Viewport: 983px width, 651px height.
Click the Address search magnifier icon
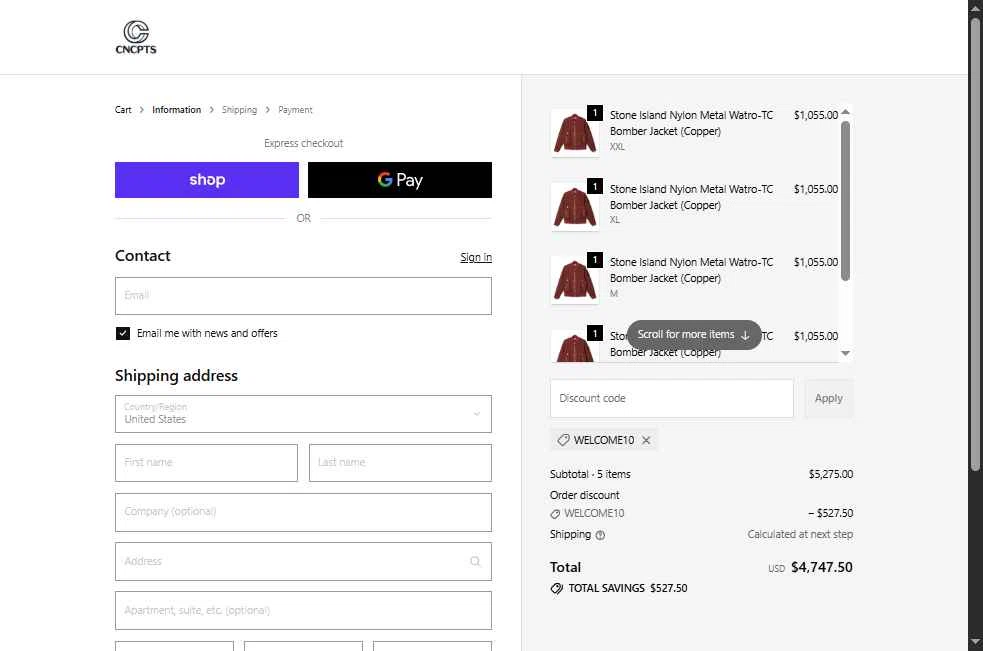tap(475, 561)
